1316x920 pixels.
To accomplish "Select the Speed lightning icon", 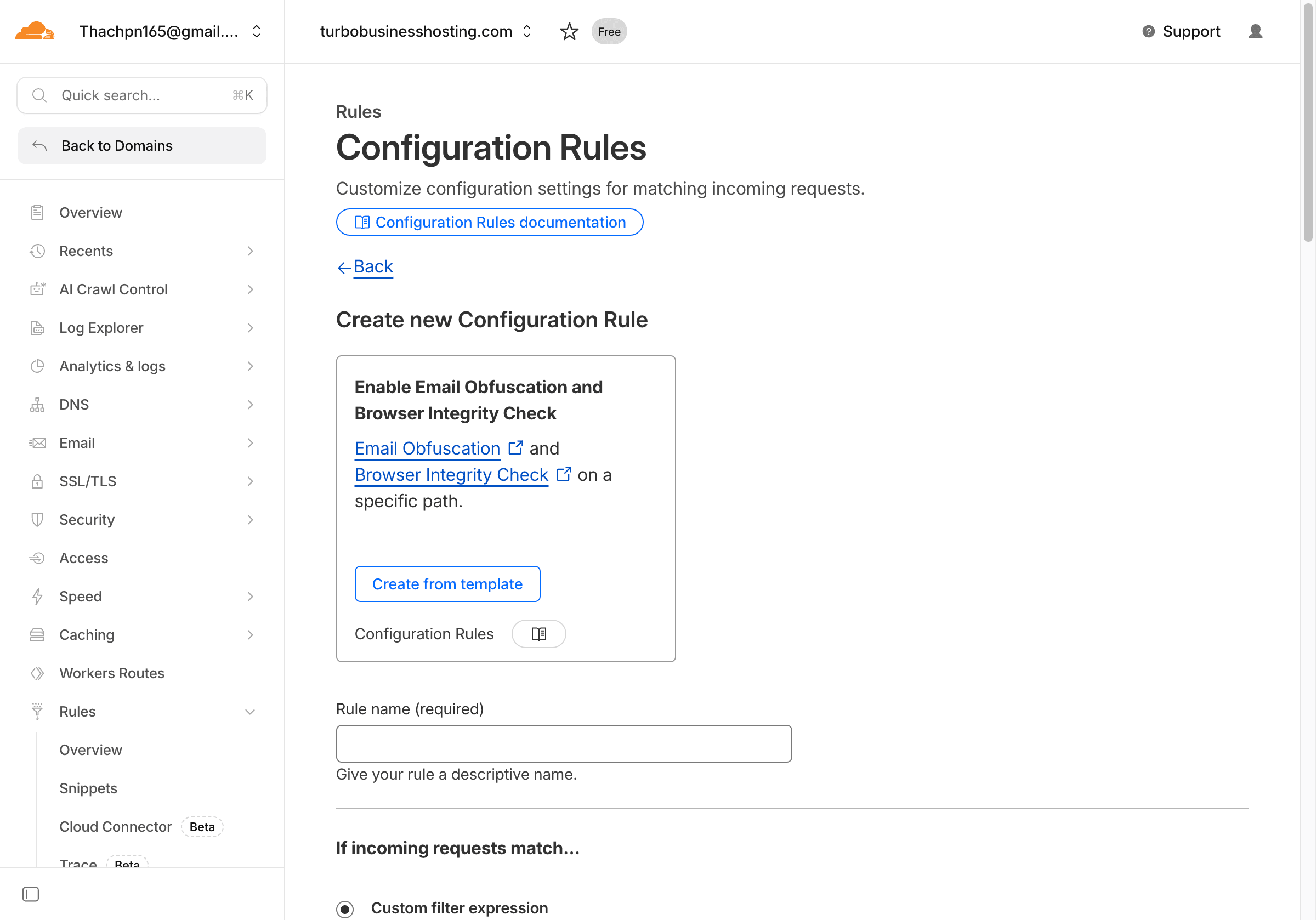I will coord(37,596).
